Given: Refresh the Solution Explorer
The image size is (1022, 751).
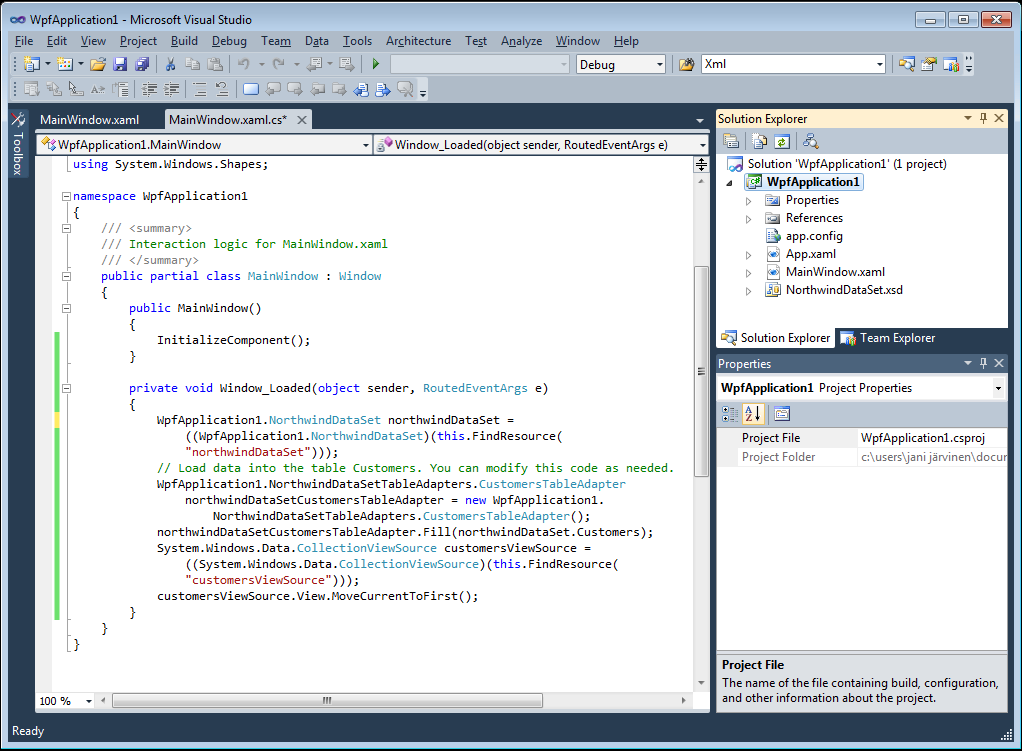Looking at the screenshot, I should [x=780, y=140].
